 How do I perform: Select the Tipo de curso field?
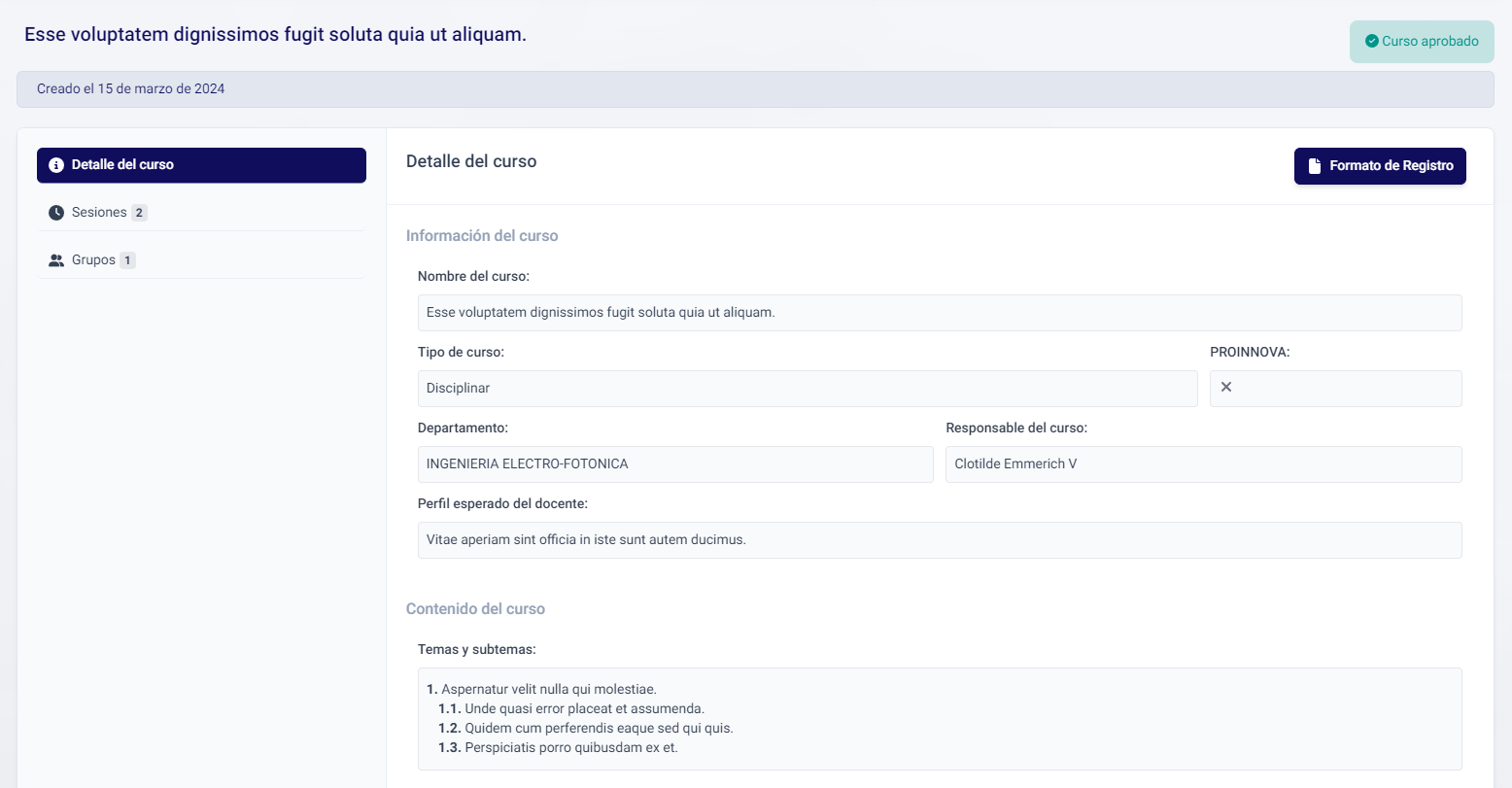click(x=807, y=389)
